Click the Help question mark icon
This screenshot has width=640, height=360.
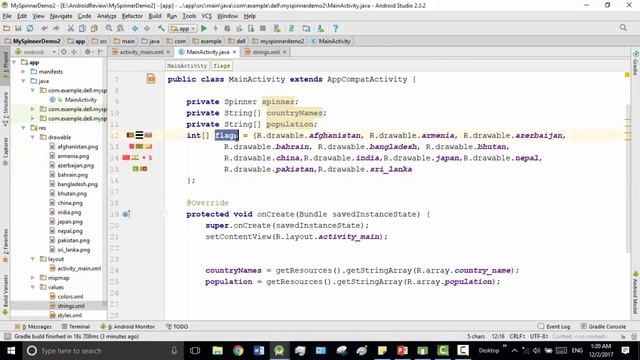(336, 29)
